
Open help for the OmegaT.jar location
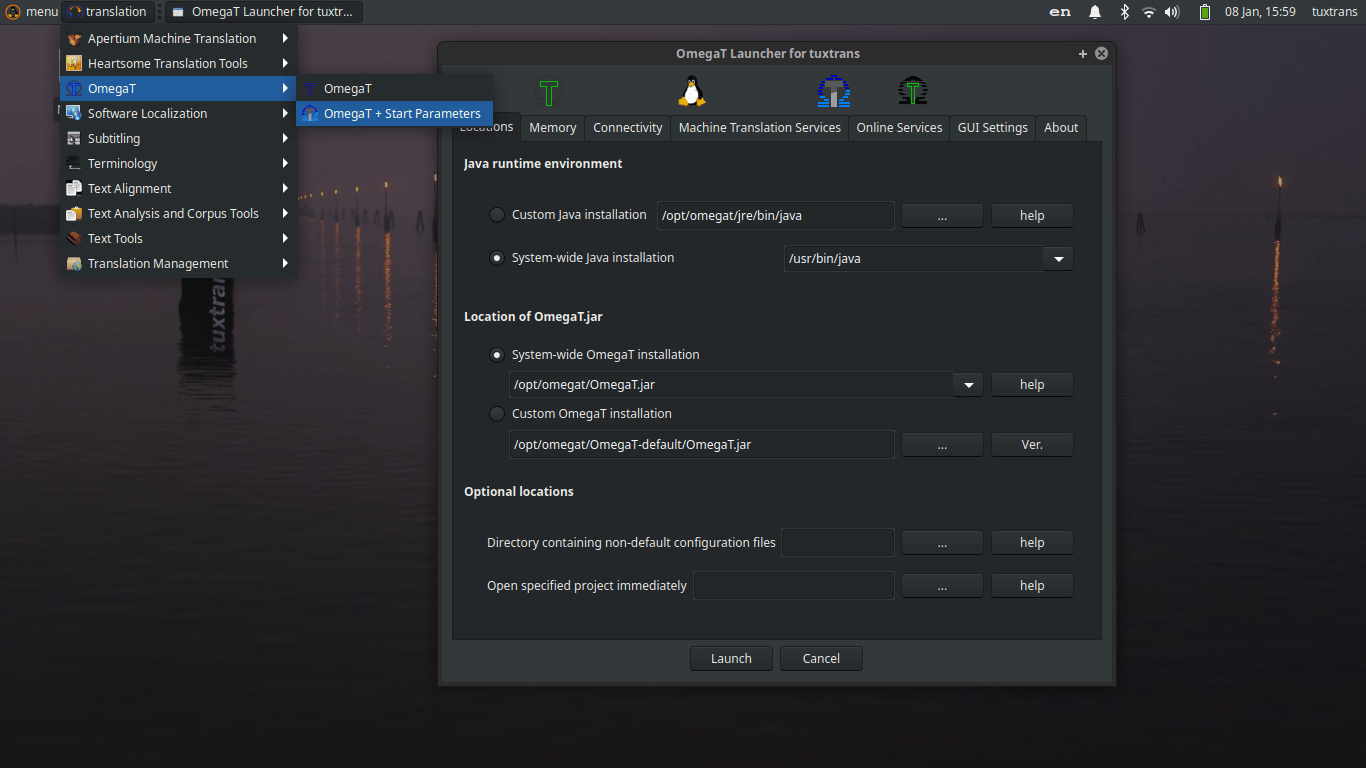click(1032, 385)
